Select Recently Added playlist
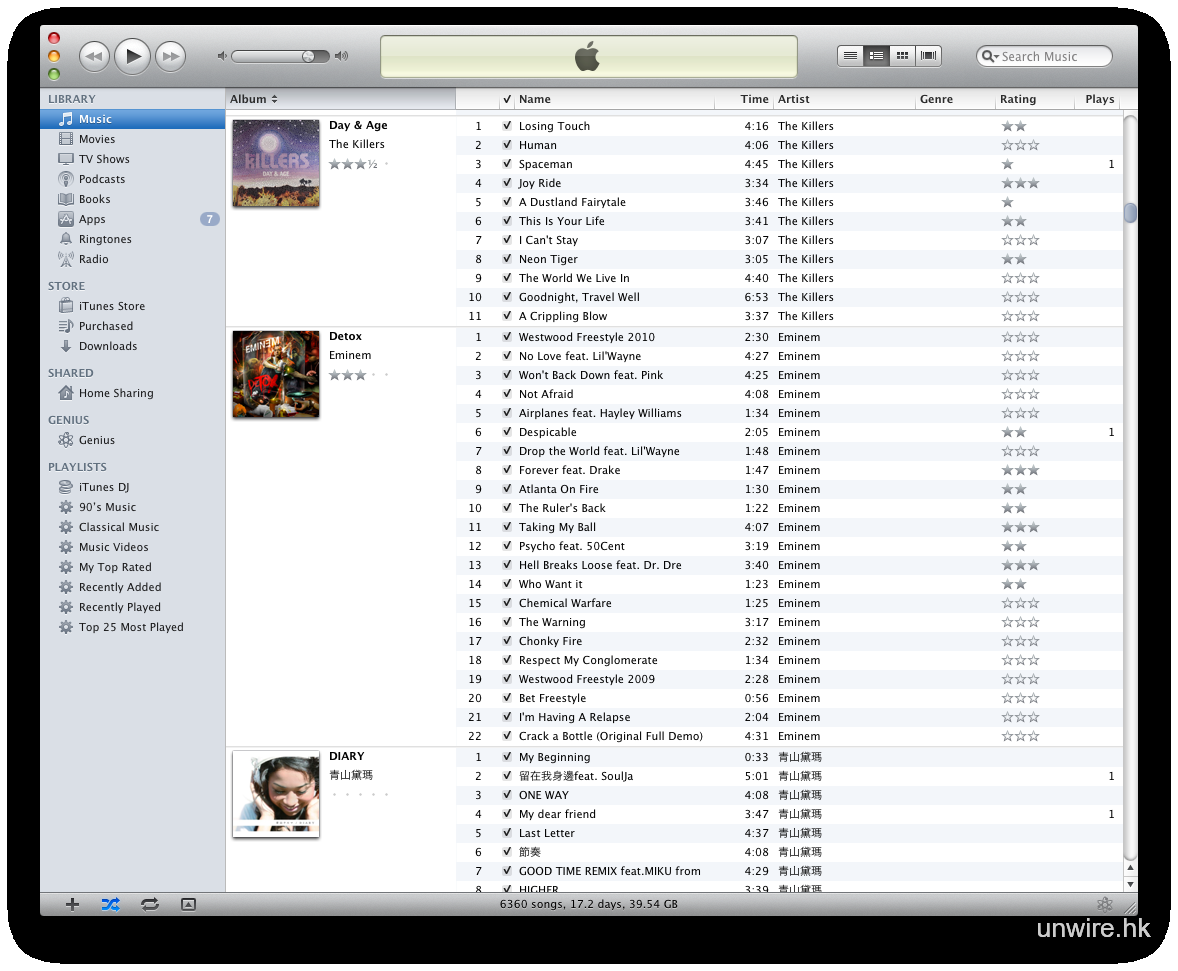The image size is (1178, 971). pyautogui.click(x=119, y=587)
